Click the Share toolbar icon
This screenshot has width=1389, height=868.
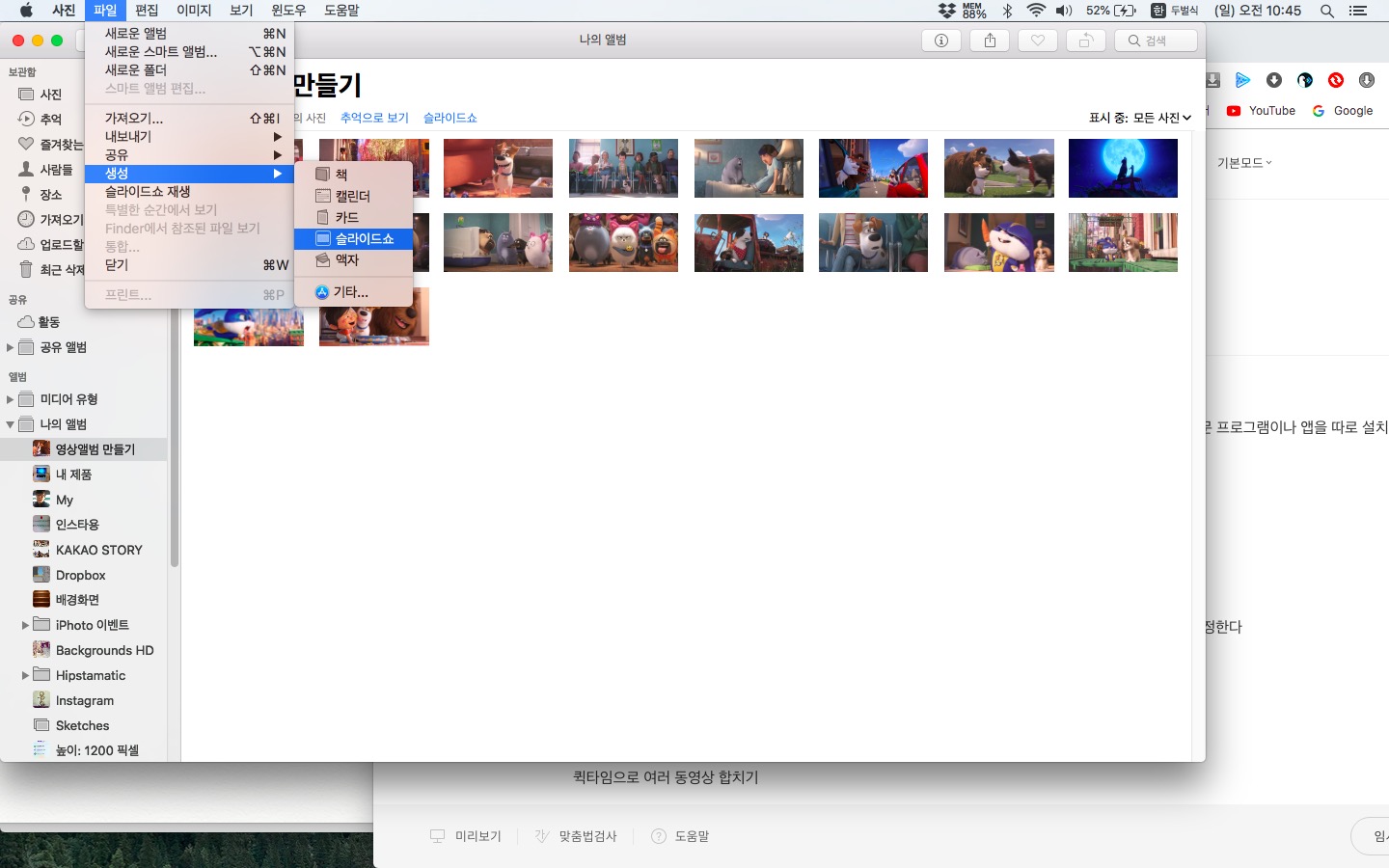pyautogui.click(x=990, y=41)
